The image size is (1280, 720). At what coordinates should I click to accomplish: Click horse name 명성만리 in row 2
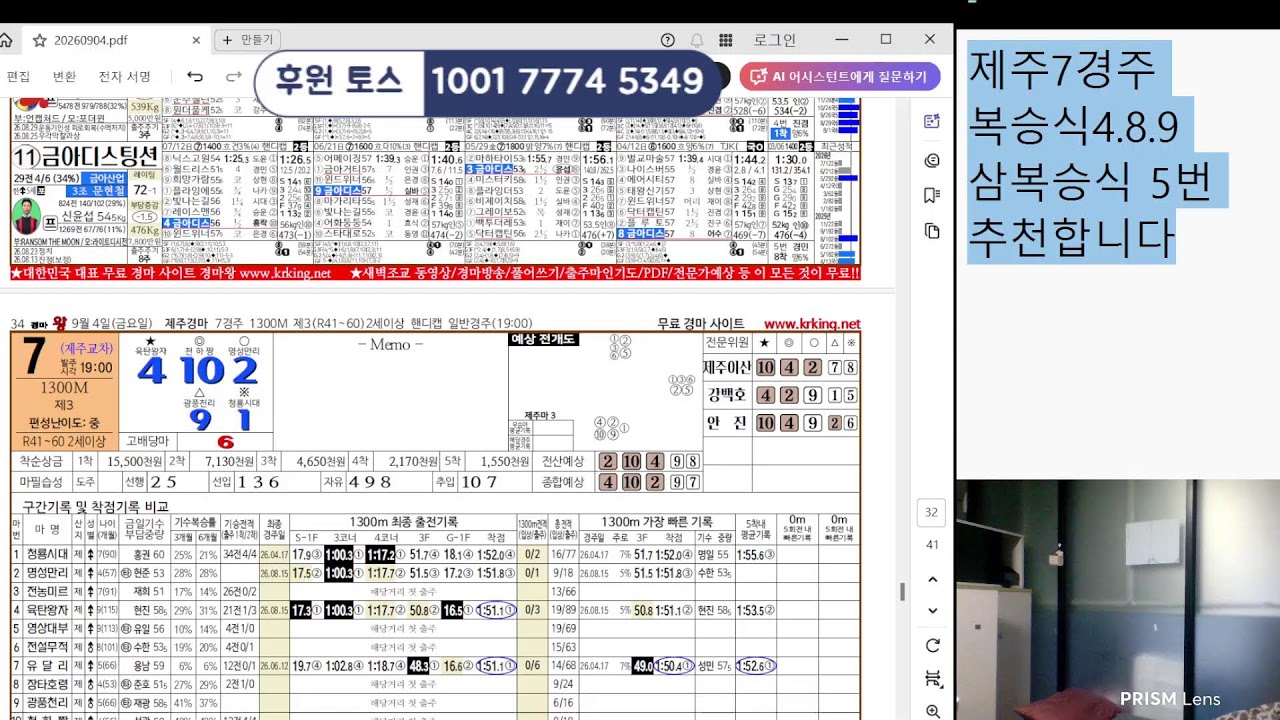tap(47, 573)
